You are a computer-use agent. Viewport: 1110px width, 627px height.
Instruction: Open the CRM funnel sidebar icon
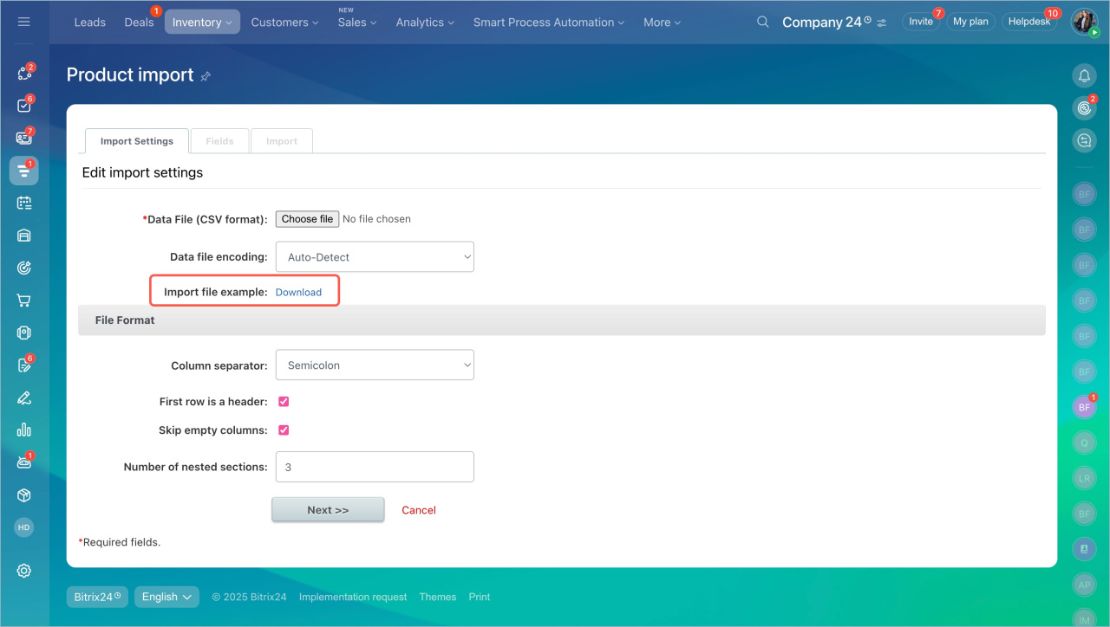click(x=23, y=171)
